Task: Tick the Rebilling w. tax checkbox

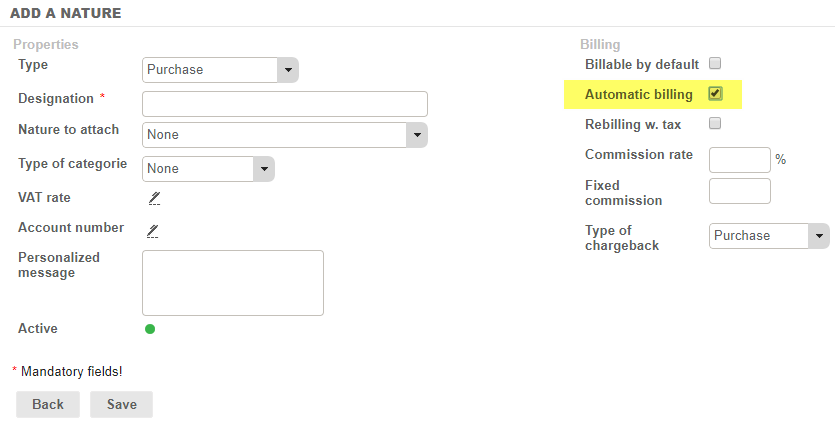Action: point(715,124)
